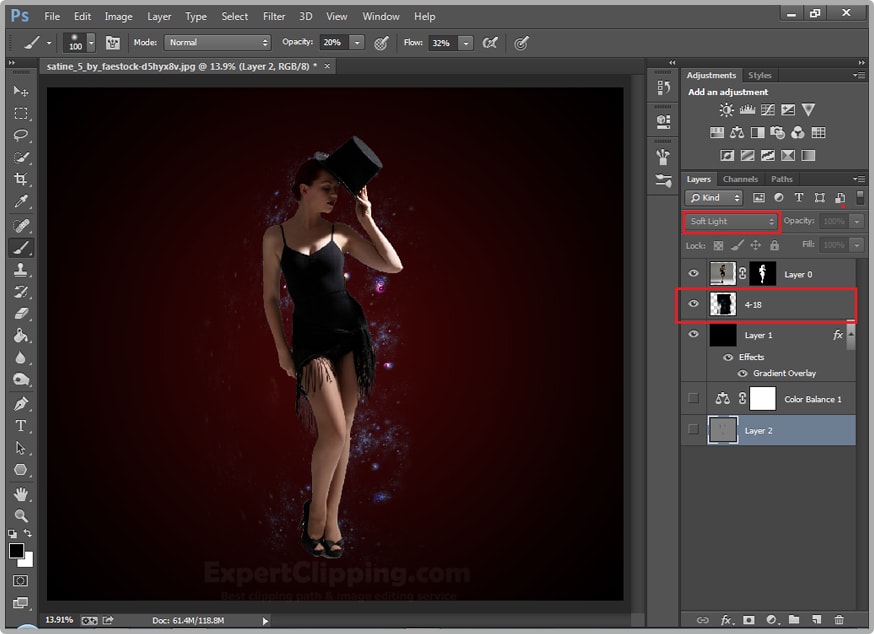Activate the Lasso tool
Image resolution: width=874 pixels, height=634 pixels.
tap(22, 135)
